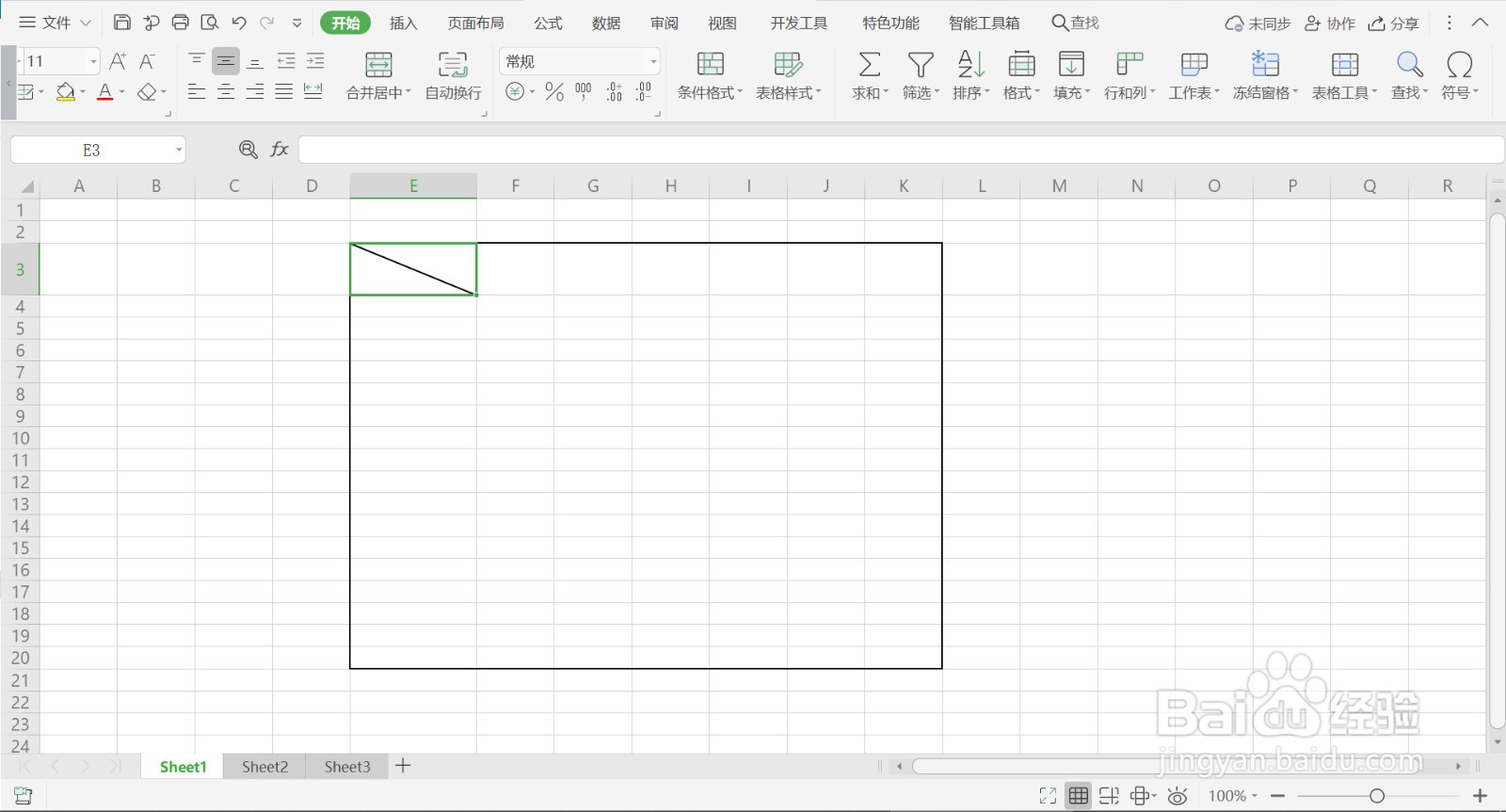Click the percent style icon
Viewport: 1506px width, 812px height.
[x=554, y=91]
